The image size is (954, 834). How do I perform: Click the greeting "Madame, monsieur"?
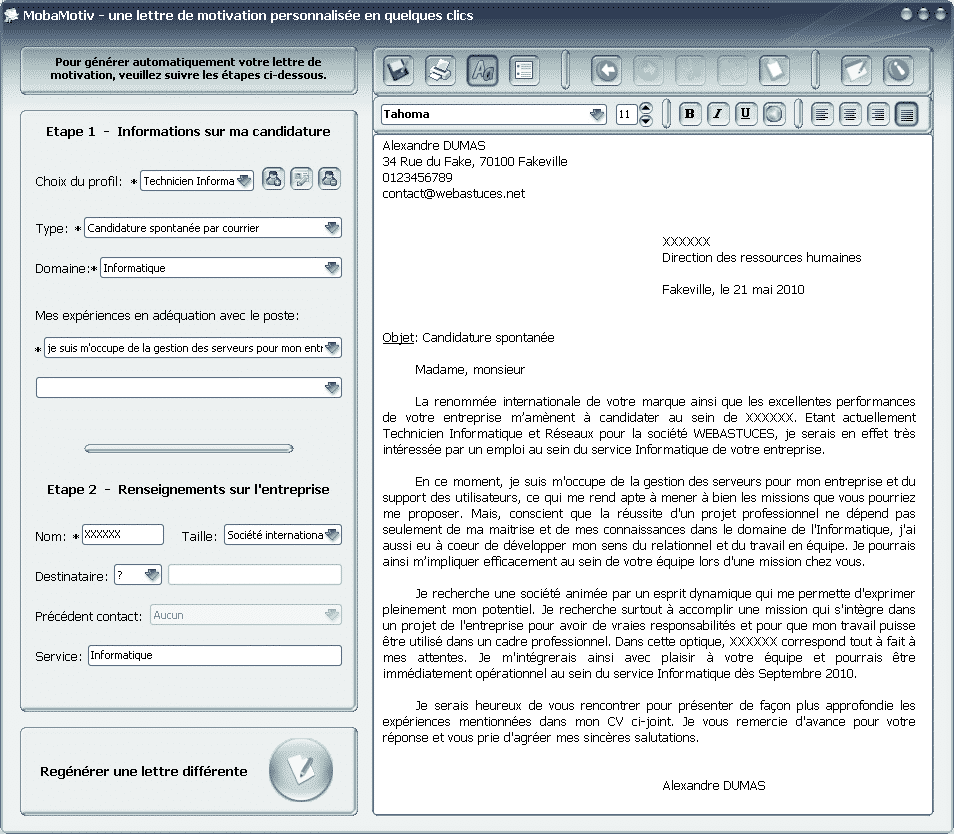pyautogui.click(x=470, y=370)
